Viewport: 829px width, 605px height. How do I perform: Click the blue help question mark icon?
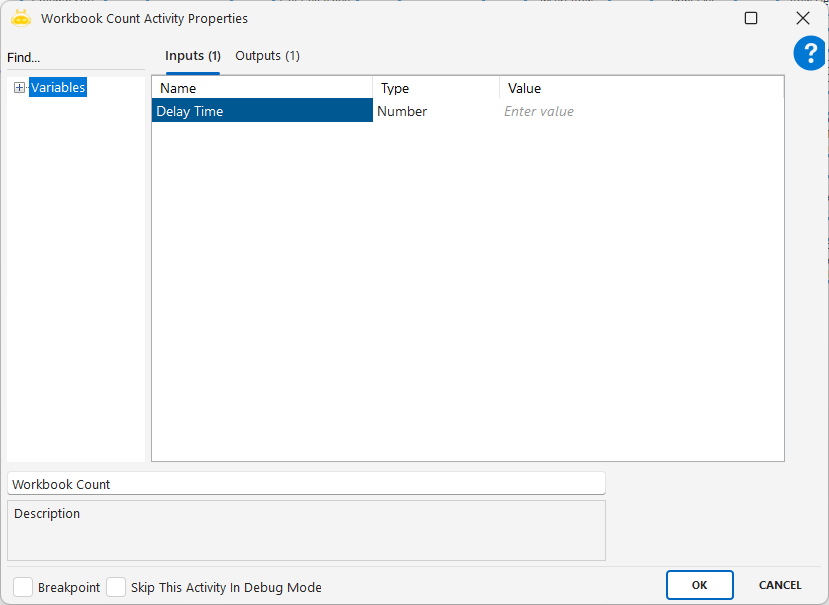pos(809,54)
